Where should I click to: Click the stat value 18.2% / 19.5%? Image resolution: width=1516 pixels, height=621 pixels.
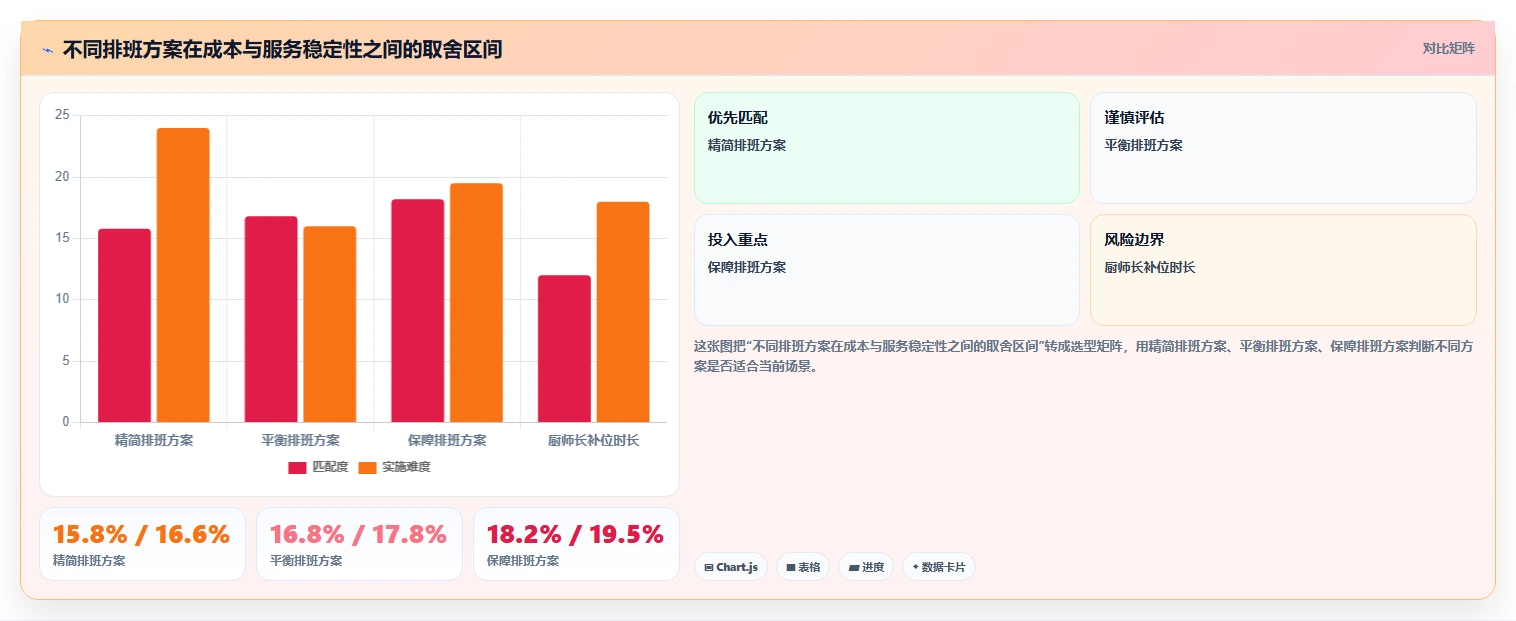pyautogui.click(x=575, y=535)
